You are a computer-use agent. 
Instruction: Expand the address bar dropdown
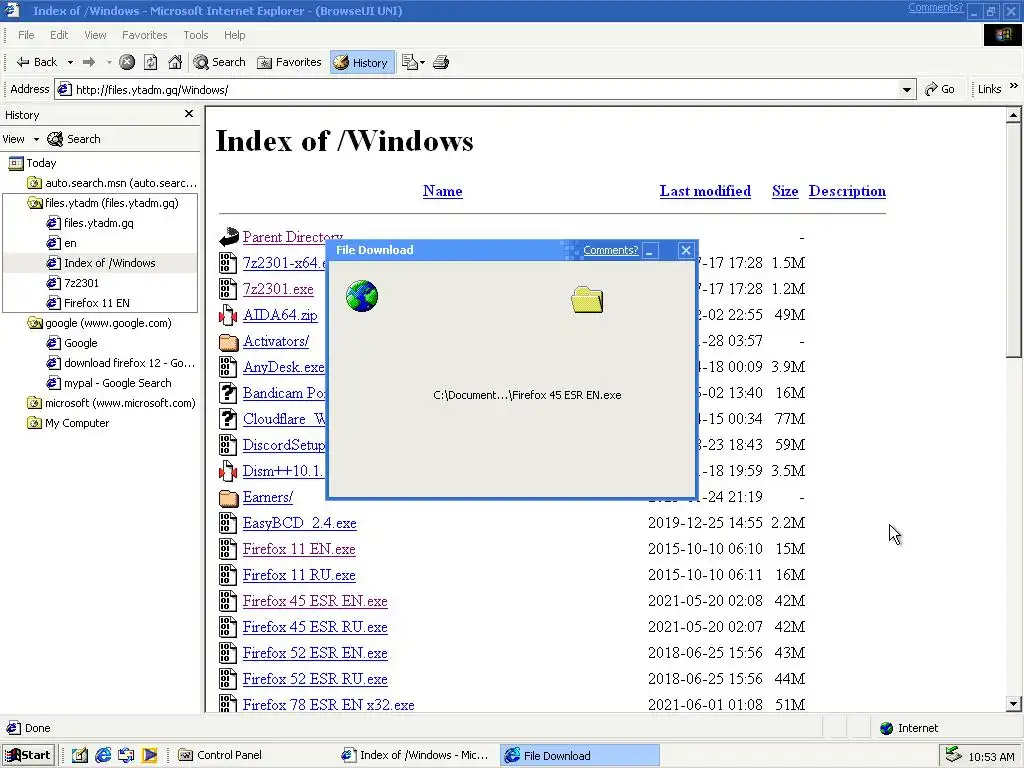[906, 89]
